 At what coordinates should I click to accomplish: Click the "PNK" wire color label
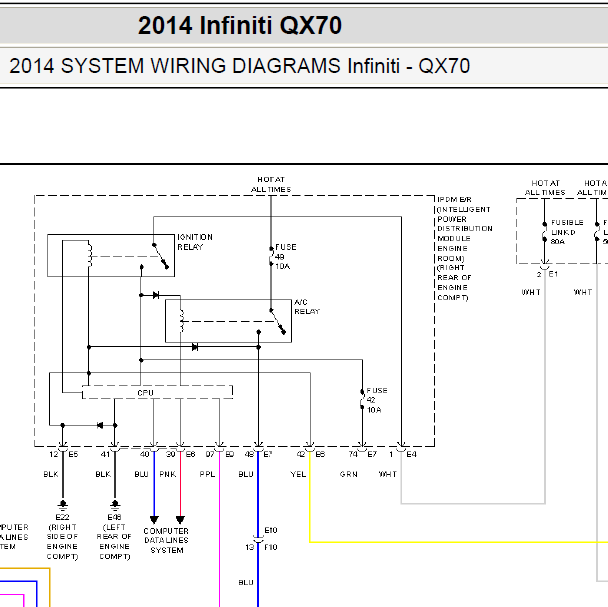pyautogui.click(x=168, y=474)
